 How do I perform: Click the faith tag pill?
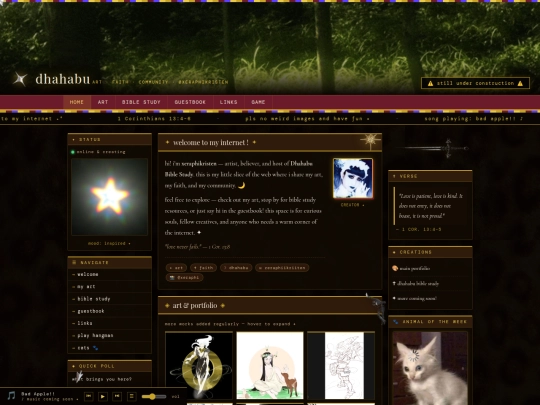tap(204, 268)
